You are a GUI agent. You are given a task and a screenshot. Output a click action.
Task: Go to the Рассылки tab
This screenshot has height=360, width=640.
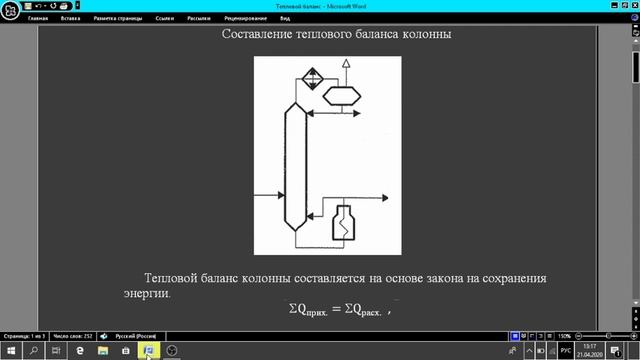[x=199, y=18]
